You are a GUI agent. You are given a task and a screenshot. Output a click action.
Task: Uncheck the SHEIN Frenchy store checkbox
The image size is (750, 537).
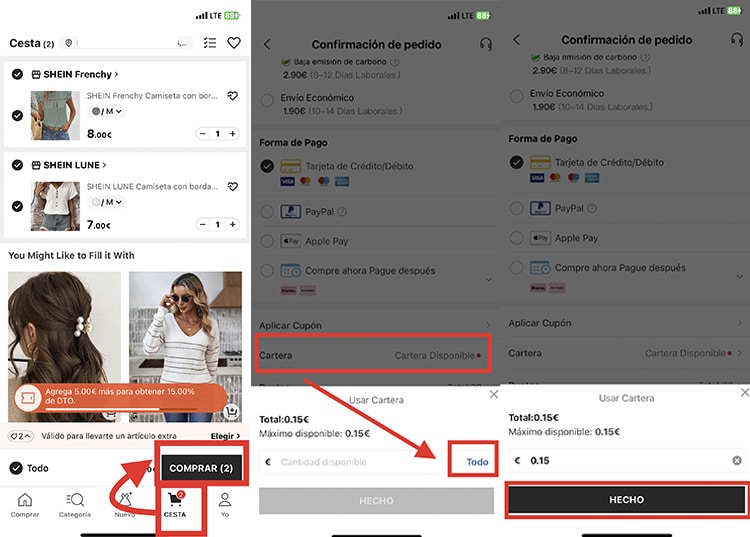[17, 74]
